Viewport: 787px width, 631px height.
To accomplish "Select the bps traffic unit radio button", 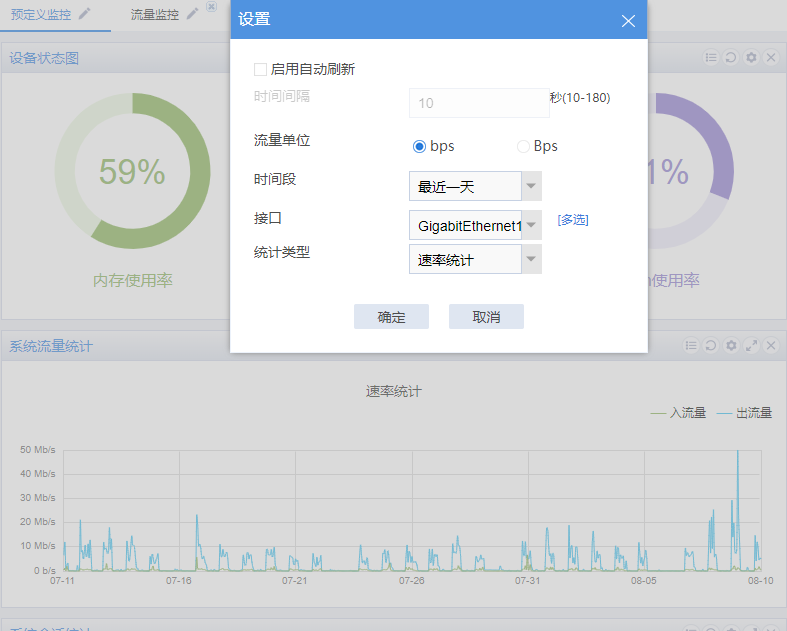I will click(x=419, y=146).
